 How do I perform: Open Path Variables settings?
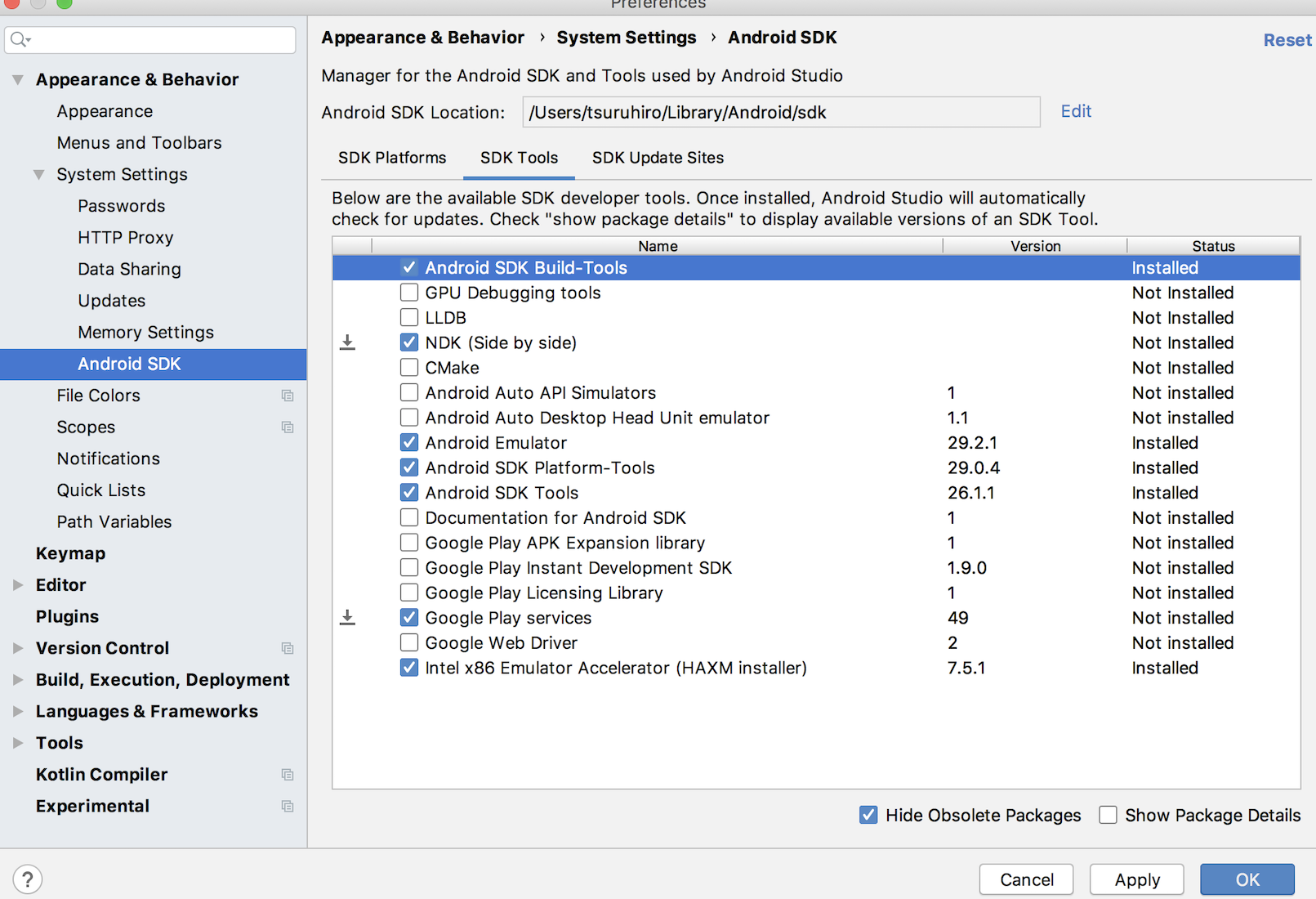(114, 522)
